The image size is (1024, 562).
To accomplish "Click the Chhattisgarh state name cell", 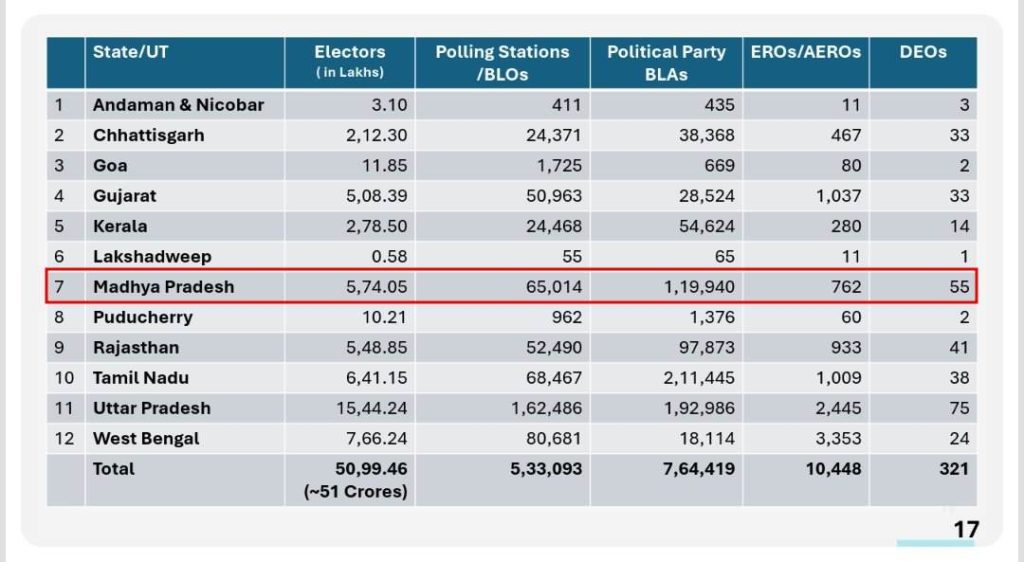I will coord(148,135).
